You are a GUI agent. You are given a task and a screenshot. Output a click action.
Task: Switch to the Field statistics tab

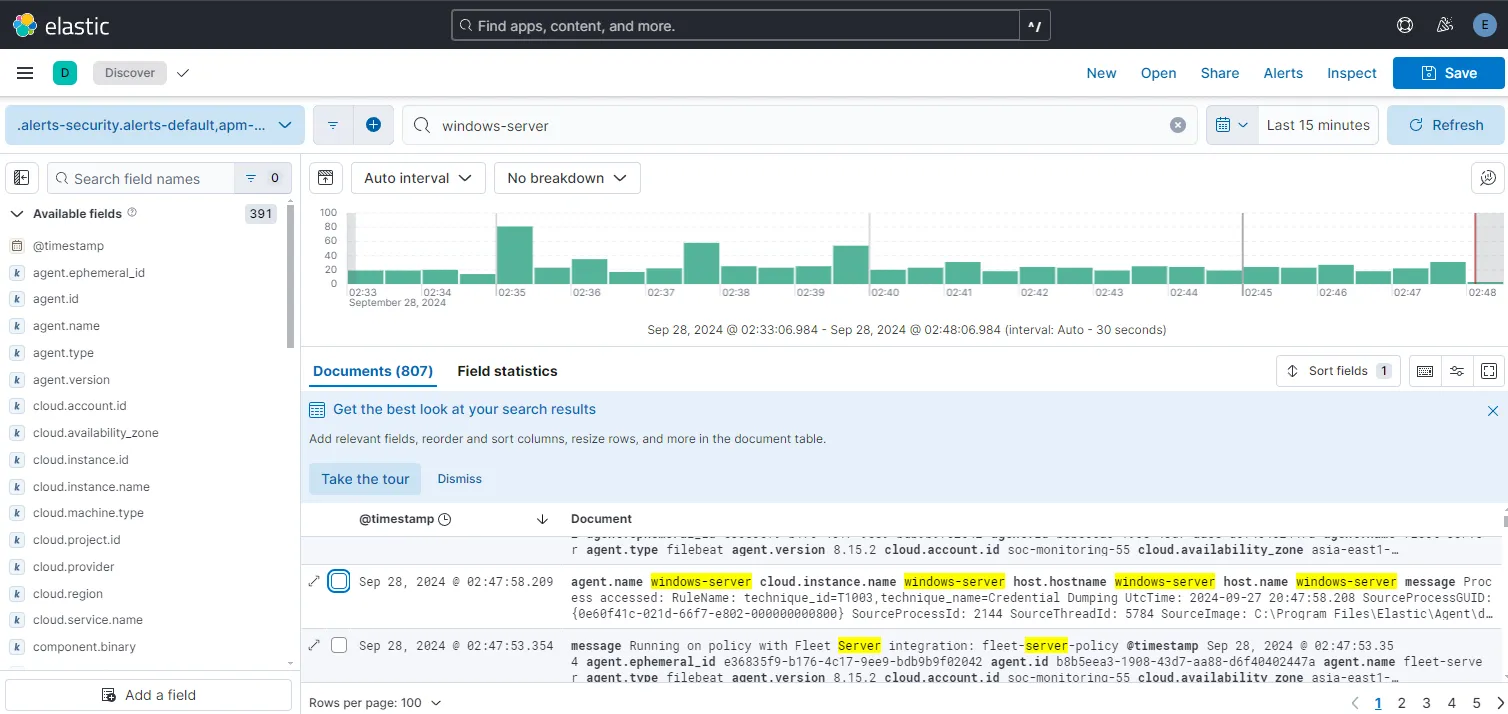click(507, 371)
